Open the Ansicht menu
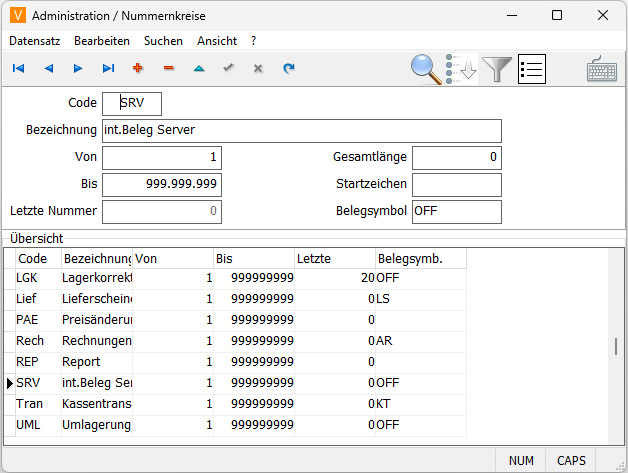 (217, 41)
